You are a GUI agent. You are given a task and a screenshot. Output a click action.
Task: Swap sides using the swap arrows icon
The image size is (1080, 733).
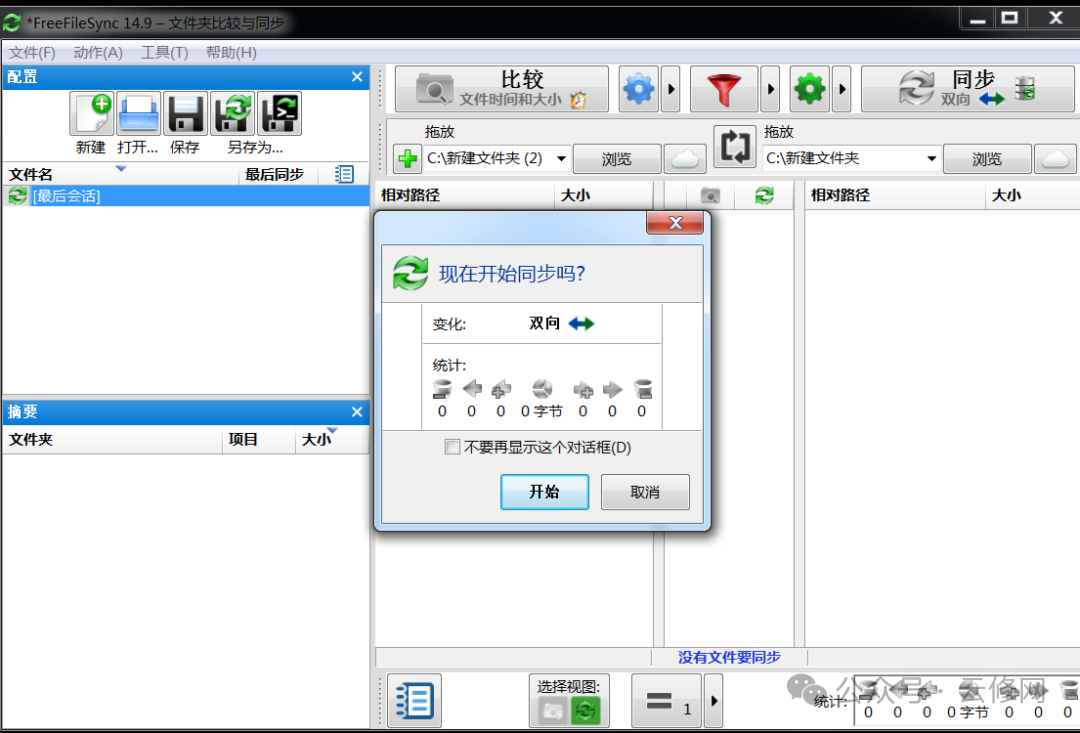[735, 146]
